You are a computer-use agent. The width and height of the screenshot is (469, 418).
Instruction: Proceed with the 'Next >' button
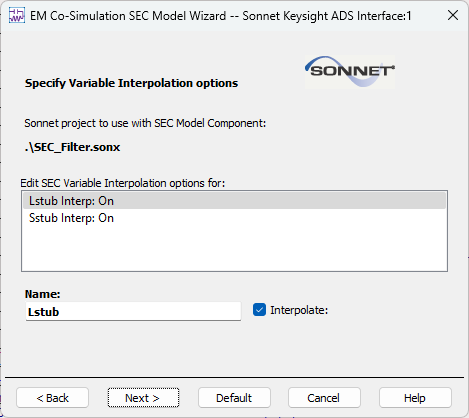tap(143, 398)
